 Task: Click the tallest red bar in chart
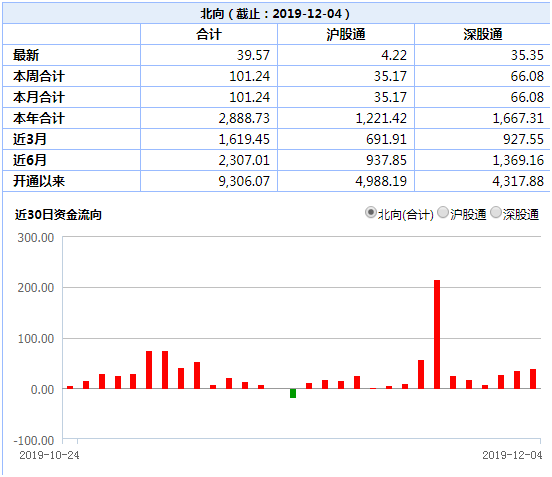pyautogui.click(x=437, y=334)
